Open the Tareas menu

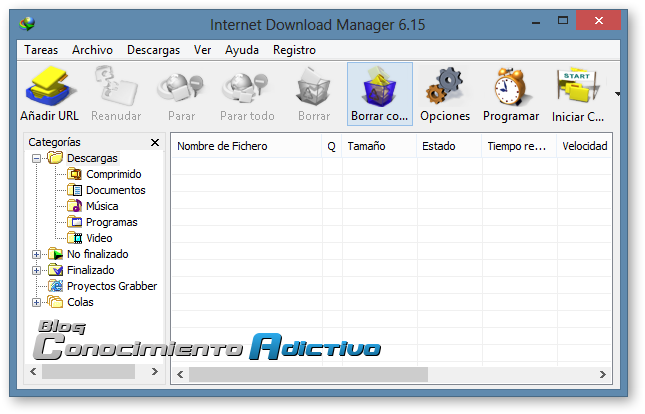tap(41, 50)
